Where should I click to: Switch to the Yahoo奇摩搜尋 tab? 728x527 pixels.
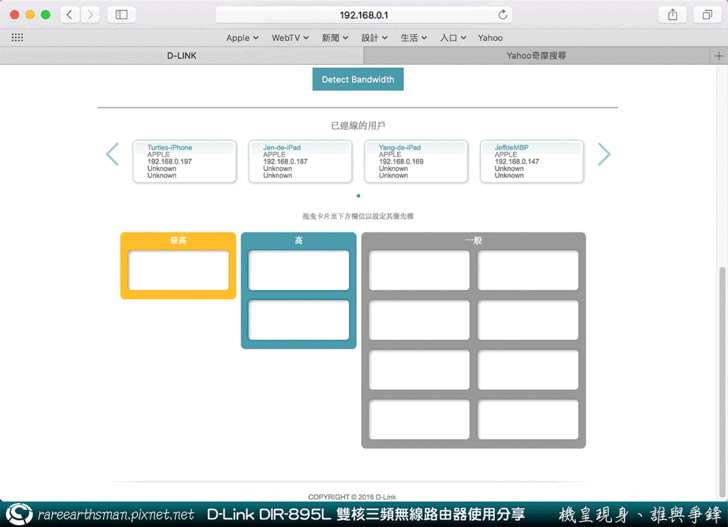tap(536, 56)
